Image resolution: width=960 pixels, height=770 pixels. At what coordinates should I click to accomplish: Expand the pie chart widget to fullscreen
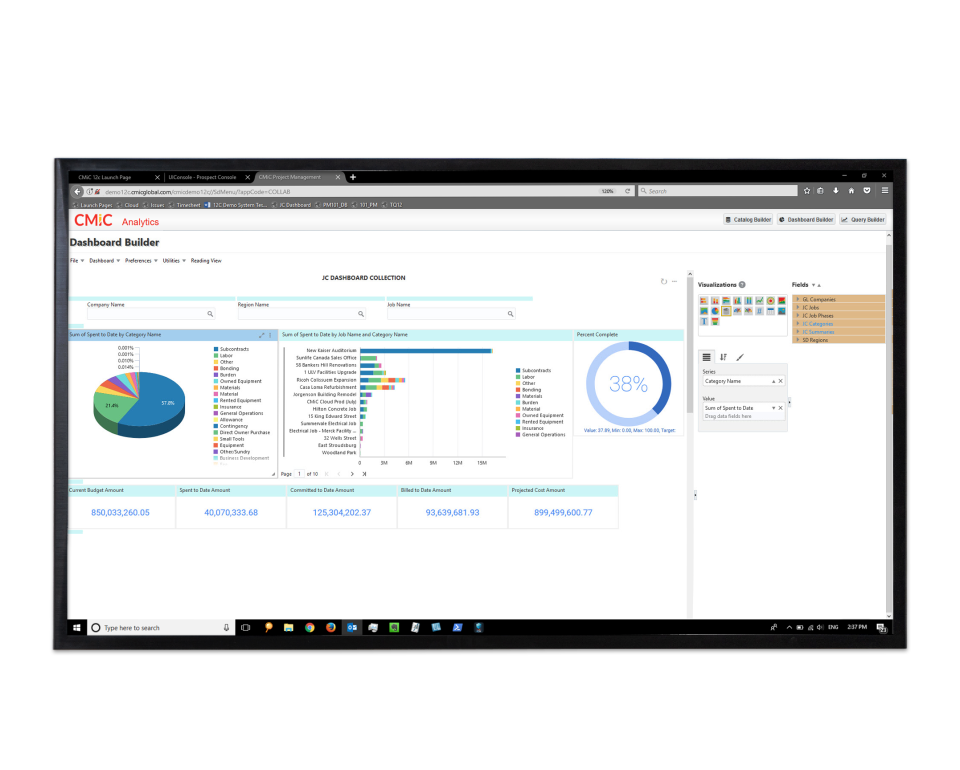coord(261,335)
